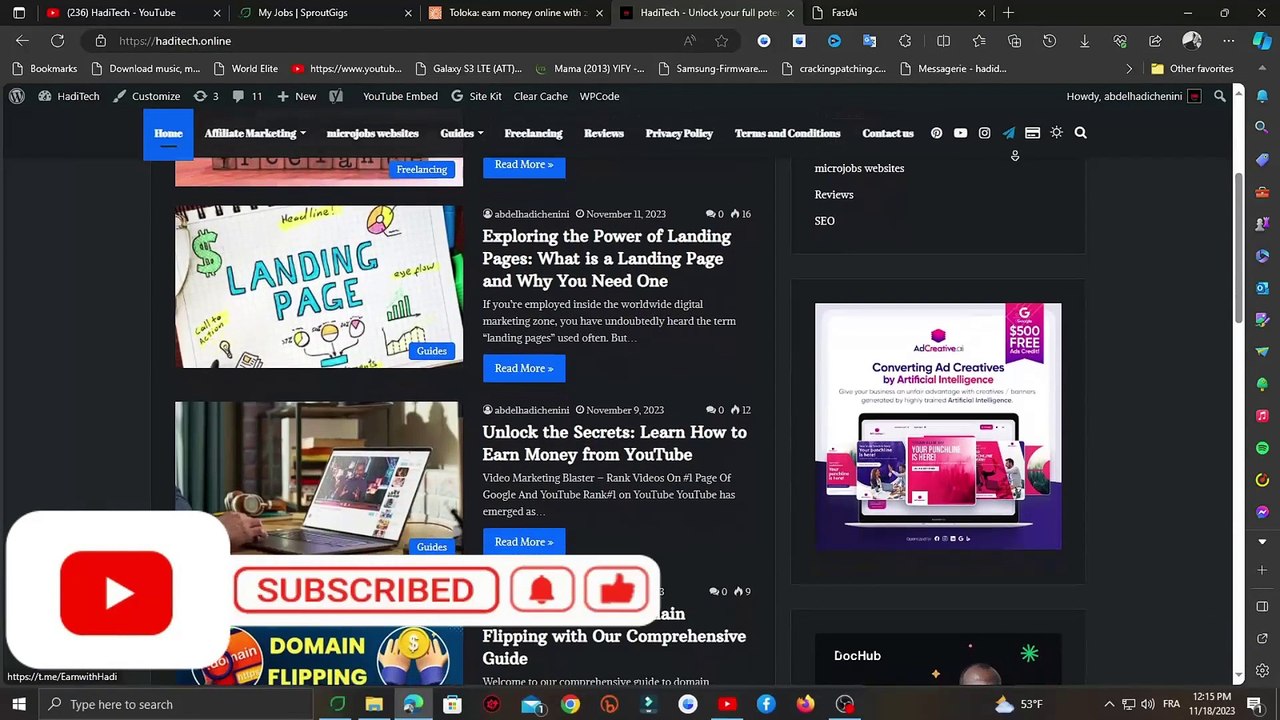1280x720 pixels.
Task: Open the Reviews menu item
Action: tap(604, 133)
